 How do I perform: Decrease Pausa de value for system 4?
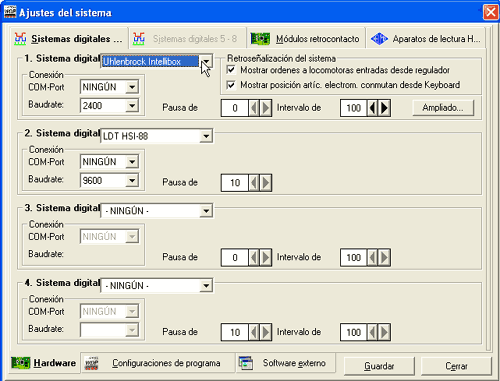click(x=254, y=332)
